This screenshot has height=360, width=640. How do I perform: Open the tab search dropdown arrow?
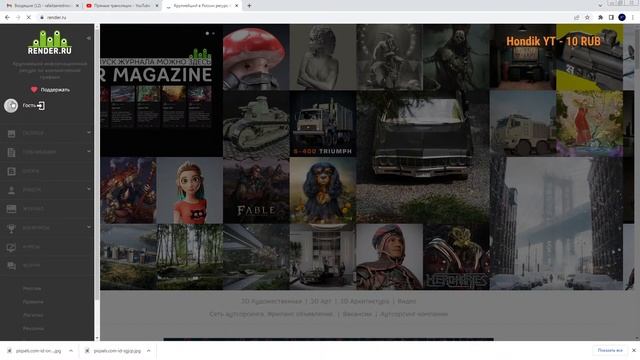[x=600, y=6]
